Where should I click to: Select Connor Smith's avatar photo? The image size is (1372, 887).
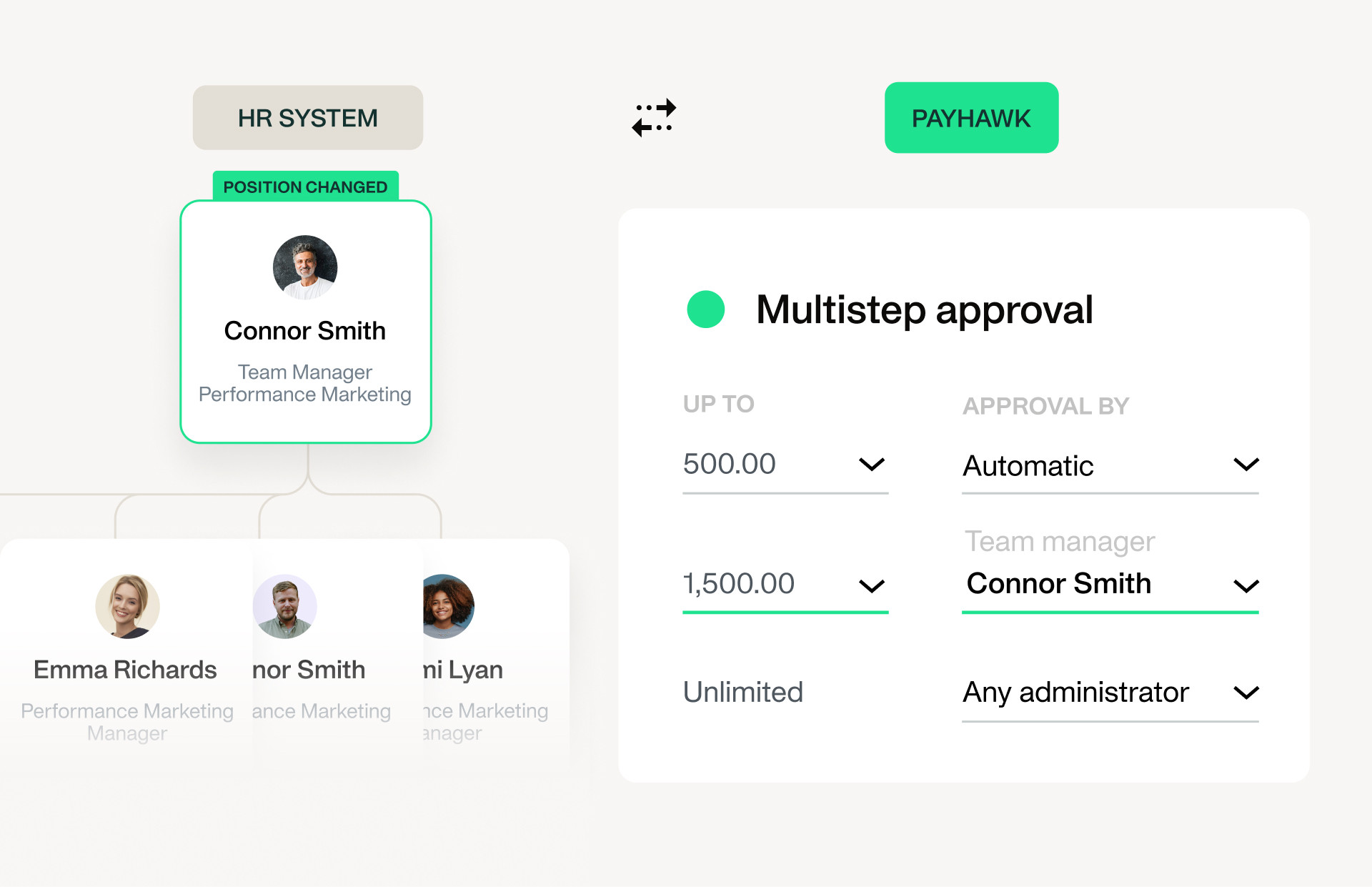pos(305,267)
